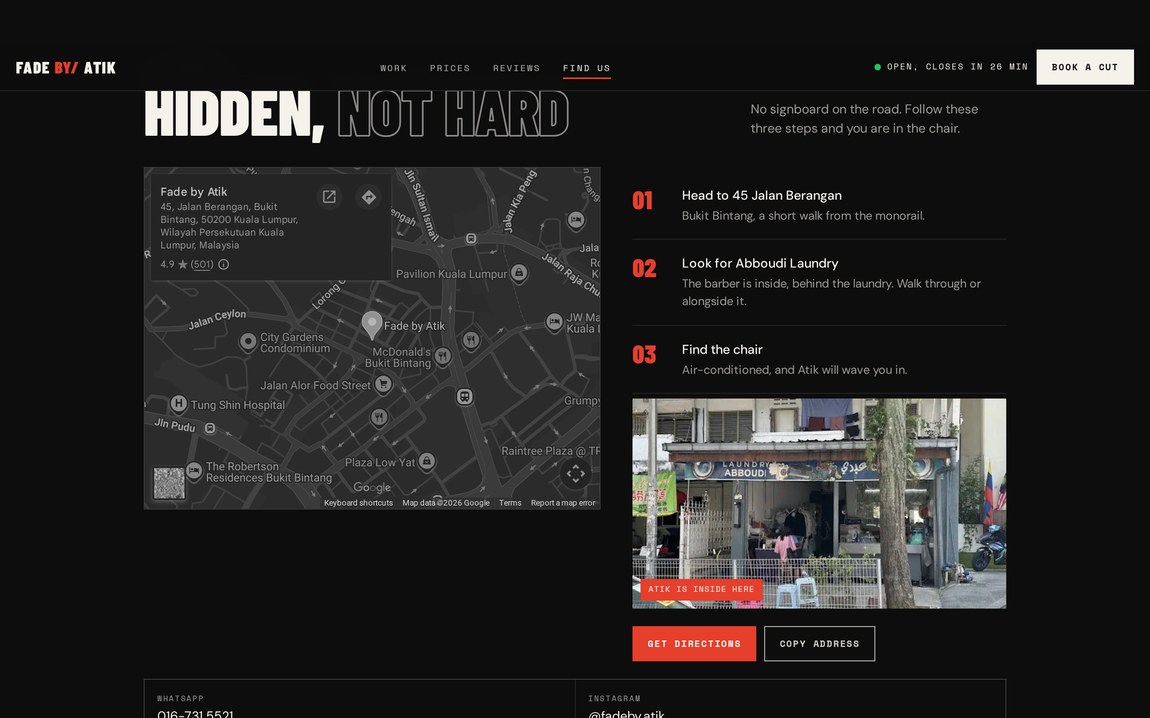Click the diamond directions icon in map card
The image size is (1150, 718).
368,197
